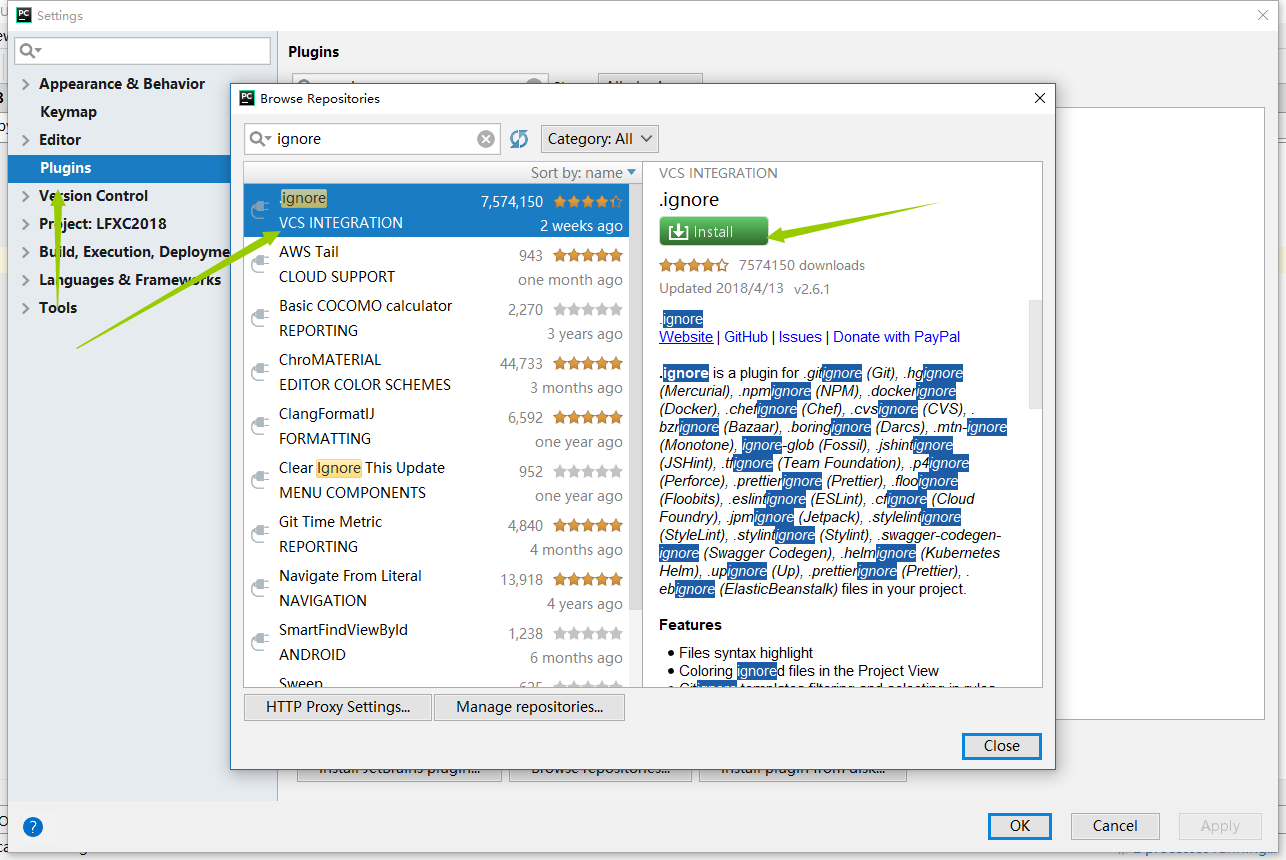Expand the Project: LFXC2018 node

[x=26, y=224]
